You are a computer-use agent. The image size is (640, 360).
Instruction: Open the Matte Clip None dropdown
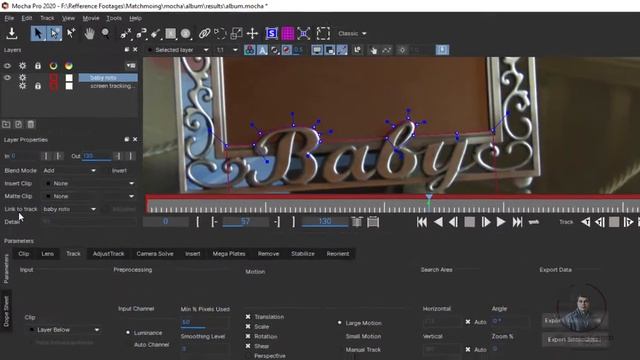pyautogui.click(x=90, y=196)
